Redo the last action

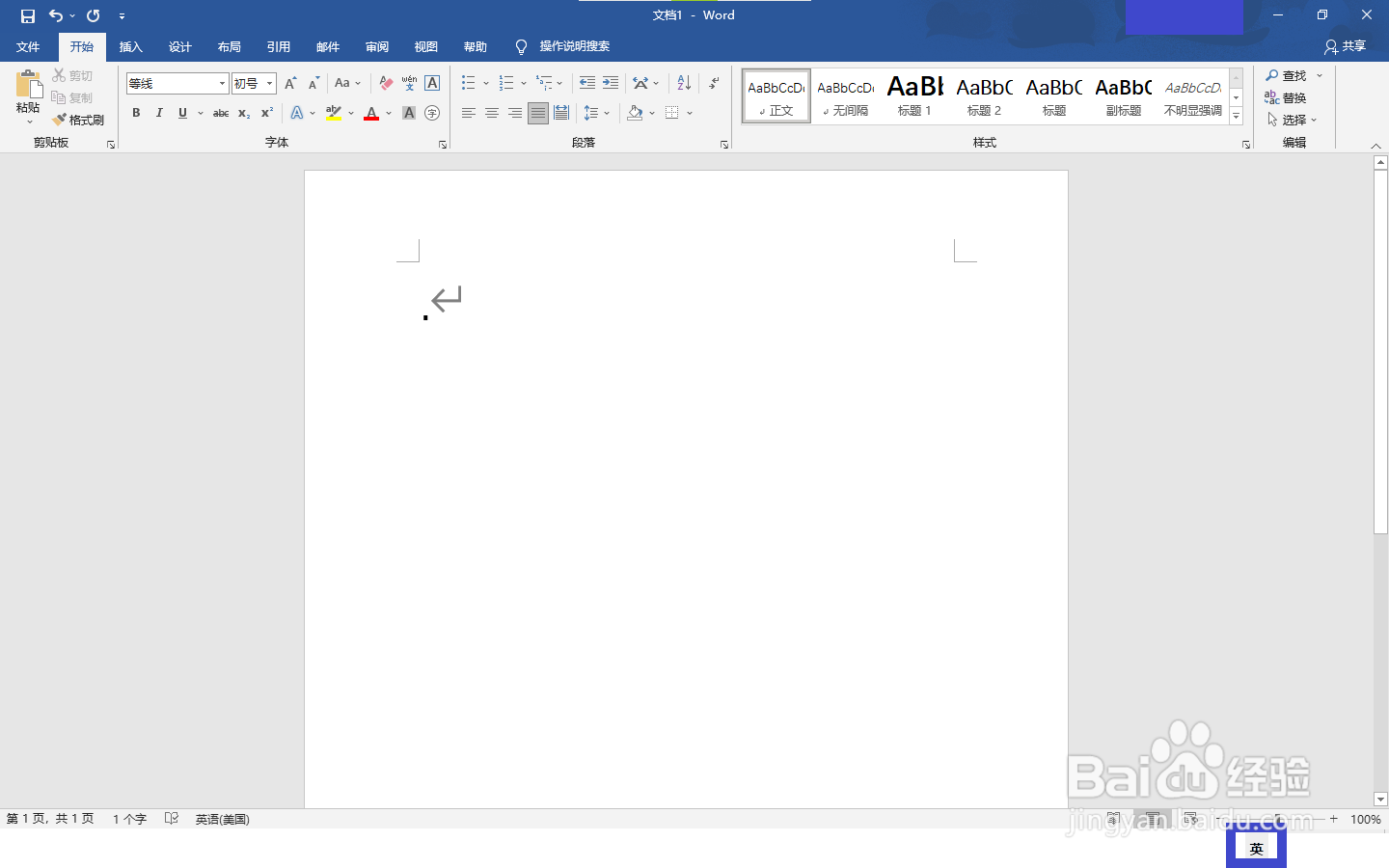click(94, 15)
